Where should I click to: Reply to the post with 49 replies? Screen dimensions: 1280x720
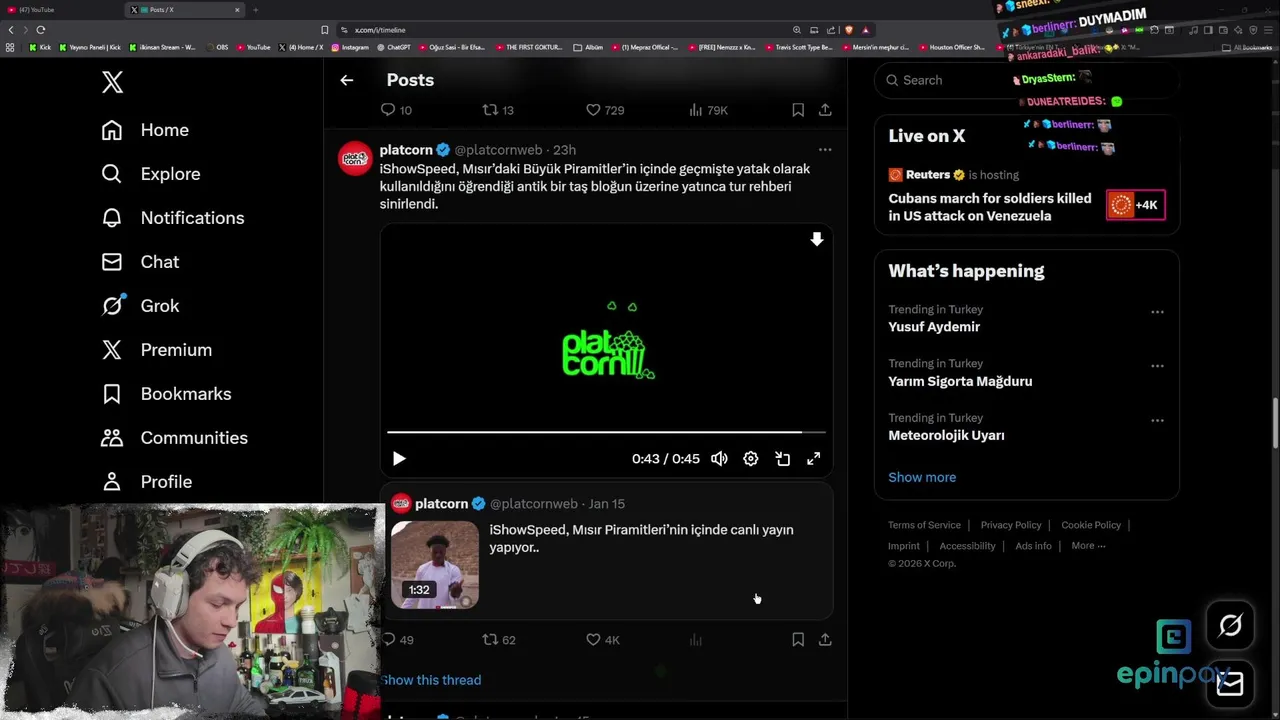click(397, 640)
